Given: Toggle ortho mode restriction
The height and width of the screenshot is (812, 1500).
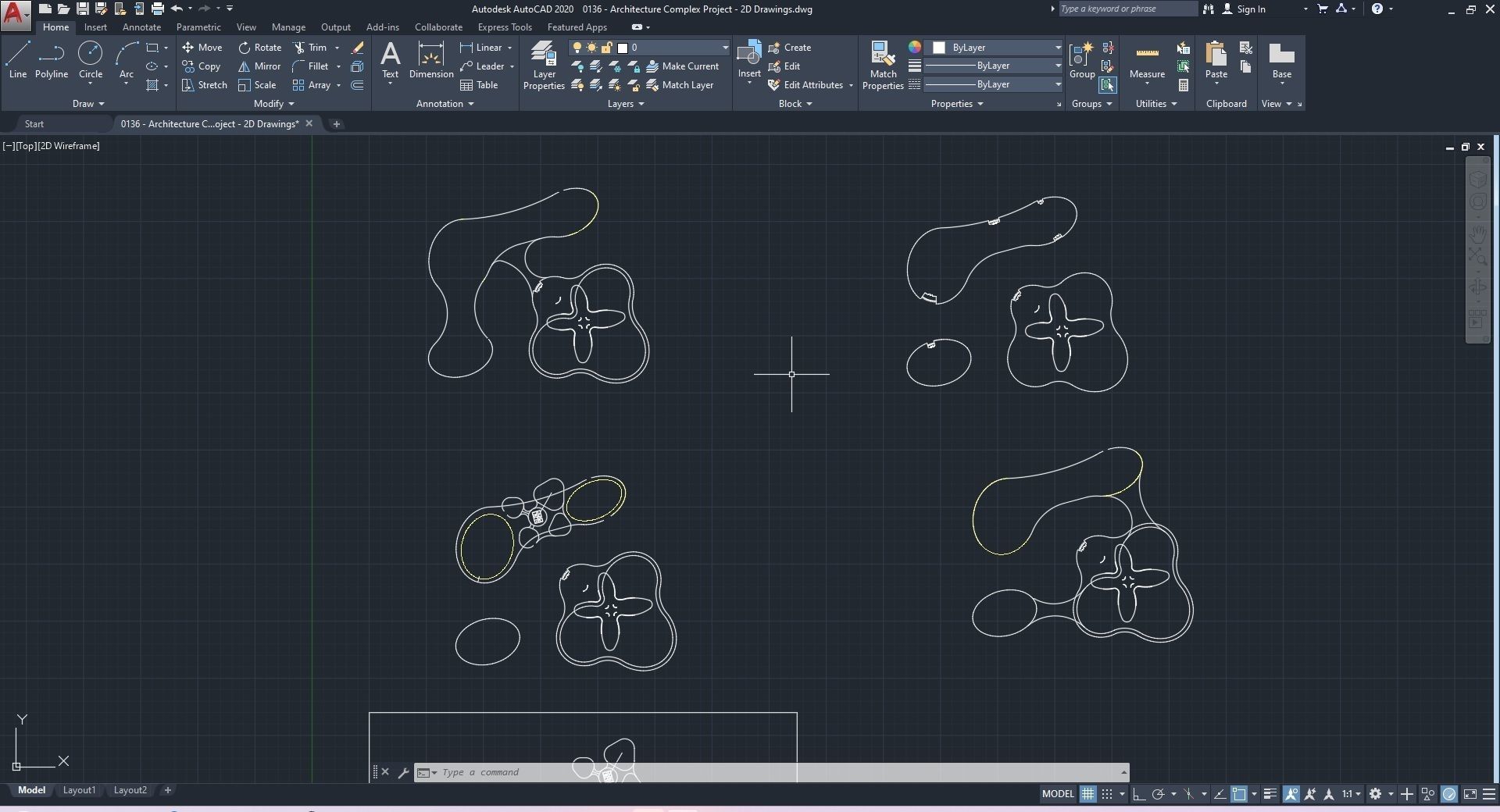Looking at the screenshot, I should (x=1138, y=794).
